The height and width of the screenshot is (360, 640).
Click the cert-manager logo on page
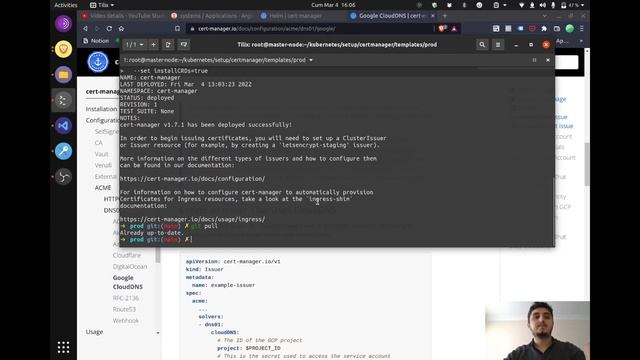pos(98,62)
